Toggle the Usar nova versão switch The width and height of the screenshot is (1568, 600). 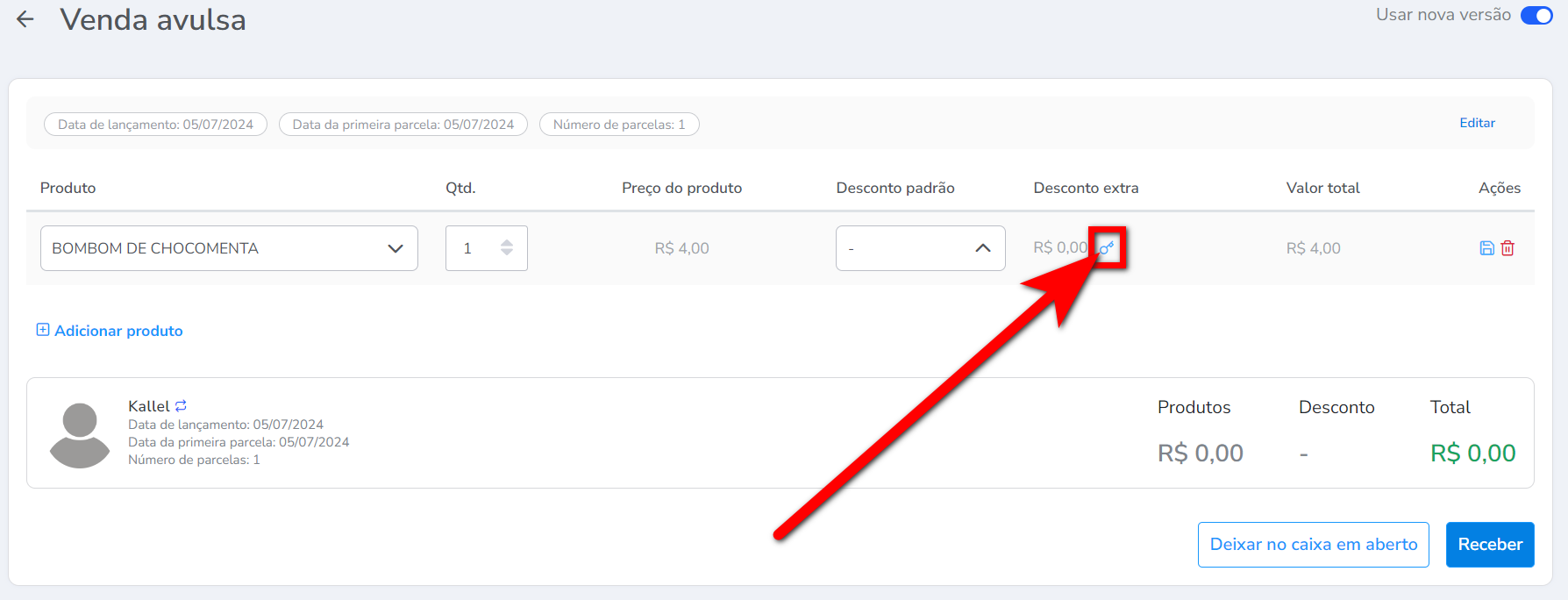[1536, 16]
